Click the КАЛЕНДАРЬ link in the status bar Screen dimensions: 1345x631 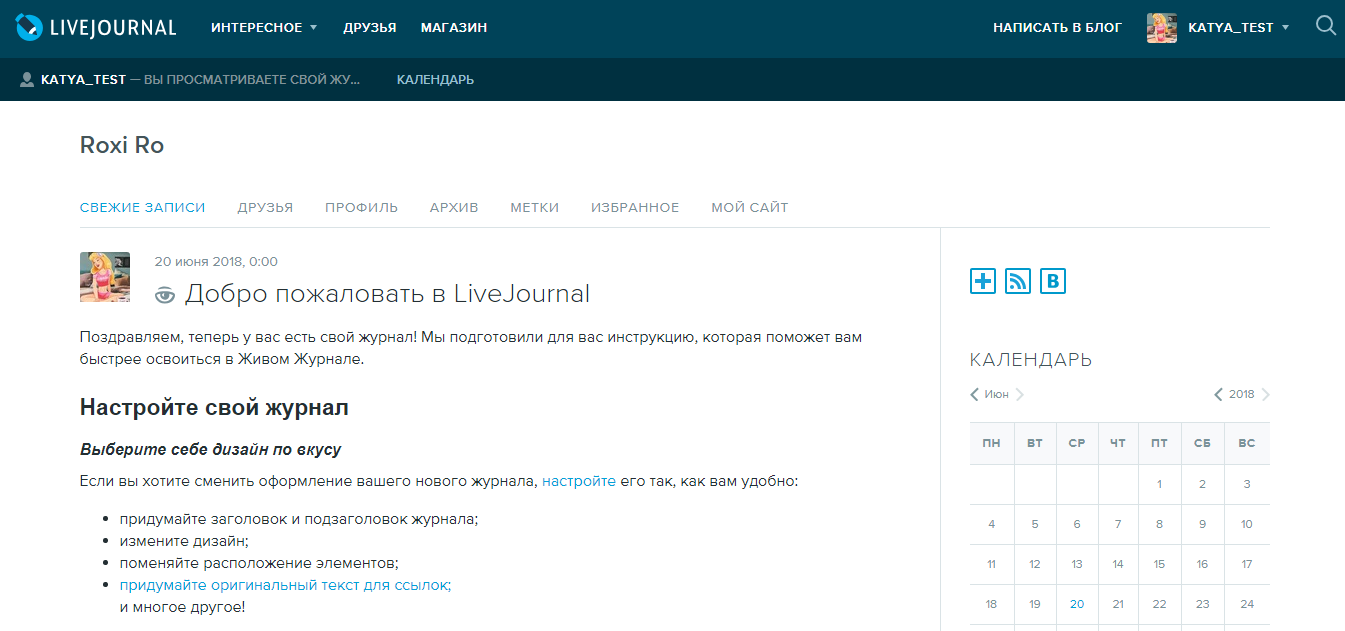[x=433, y=78]
